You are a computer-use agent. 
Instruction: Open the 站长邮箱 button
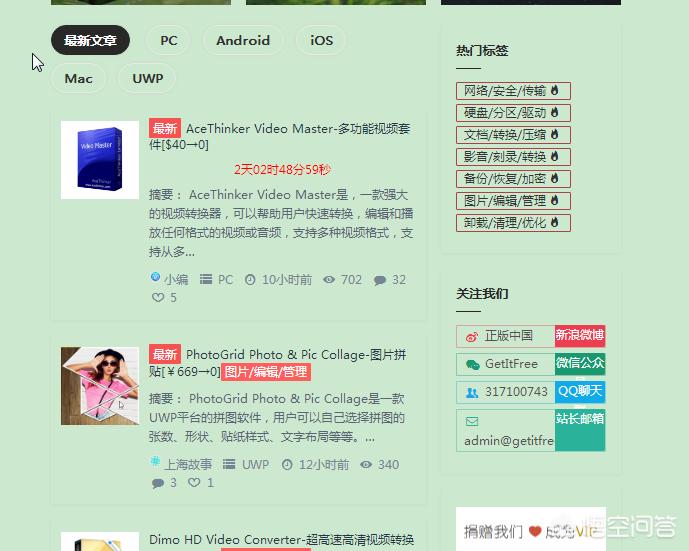(x=580, y=430)
